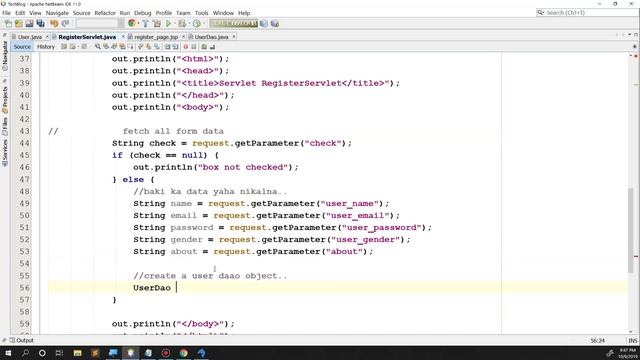Open the Navigate menu
This screenshot has height=360, width=640.
pyautogui.click(x=57, y=13)
